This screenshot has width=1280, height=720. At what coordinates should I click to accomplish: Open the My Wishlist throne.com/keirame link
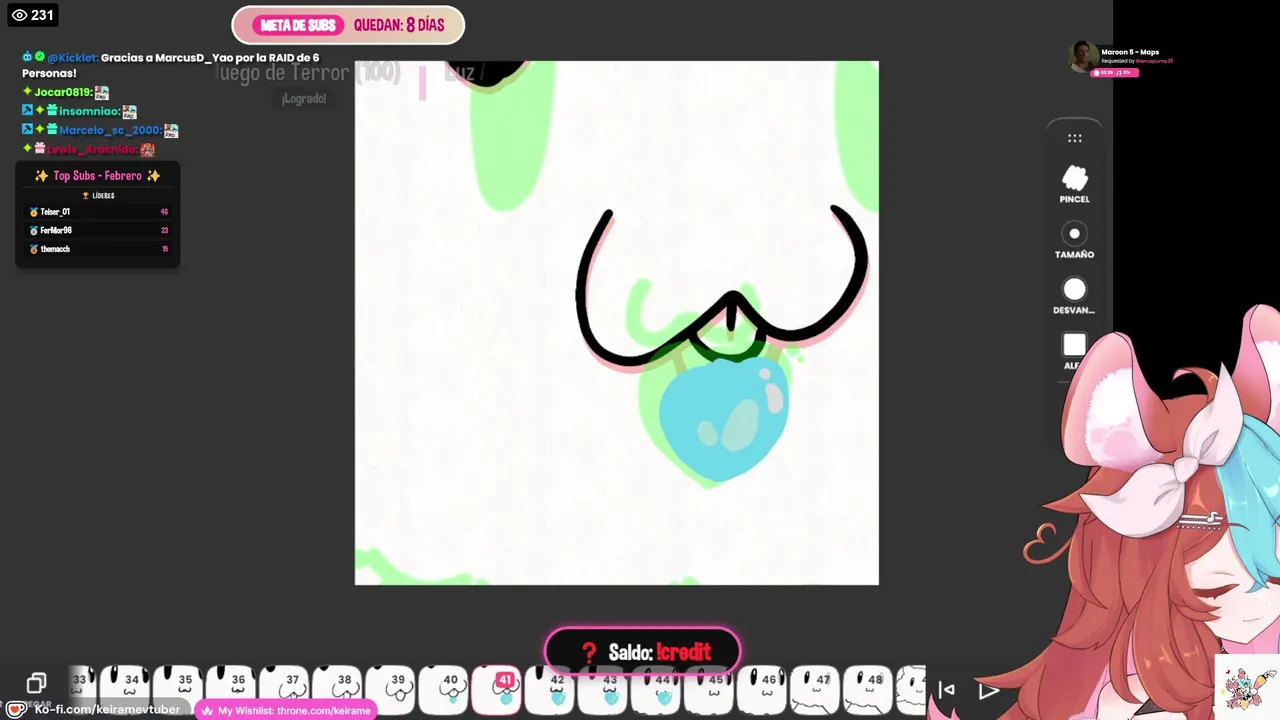coord(286,710)
